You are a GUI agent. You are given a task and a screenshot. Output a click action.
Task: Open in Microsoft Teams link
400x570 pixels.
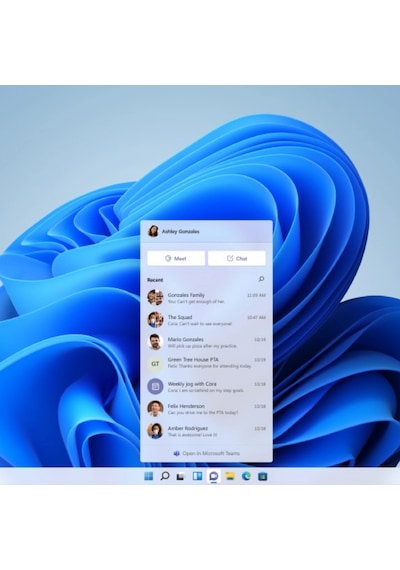coord(207,453)
